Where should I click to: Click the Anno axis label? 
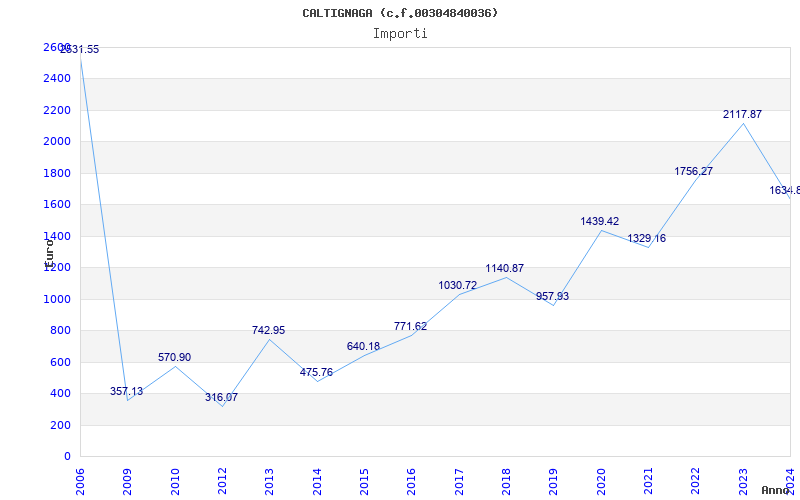click(775, 490)
